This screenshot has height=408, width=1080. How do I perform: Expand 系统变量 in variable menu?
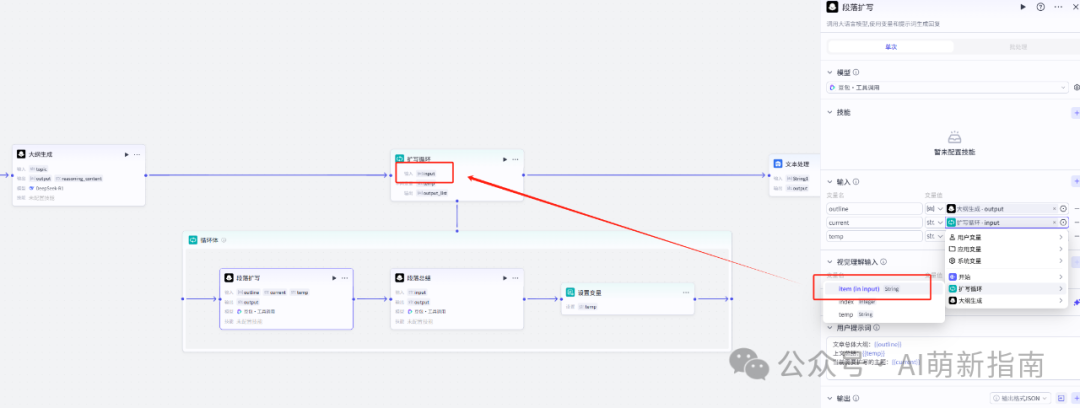point(1006,261)
